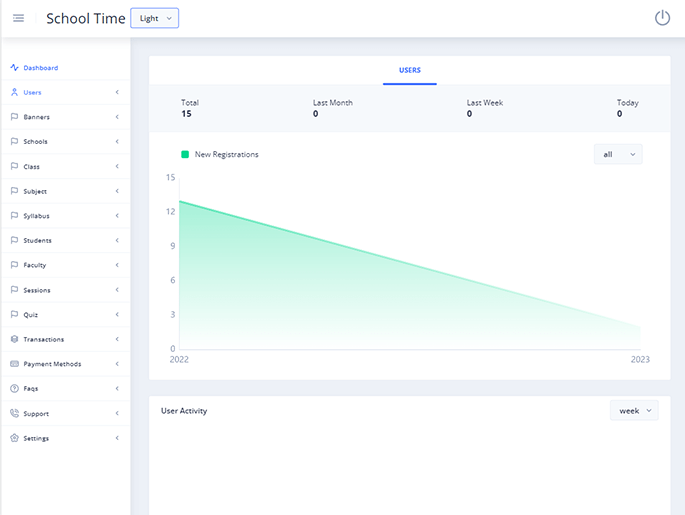Open the 'week' User Activity dropdown
This screenshot has width=685, height=515.
[634, 411]
